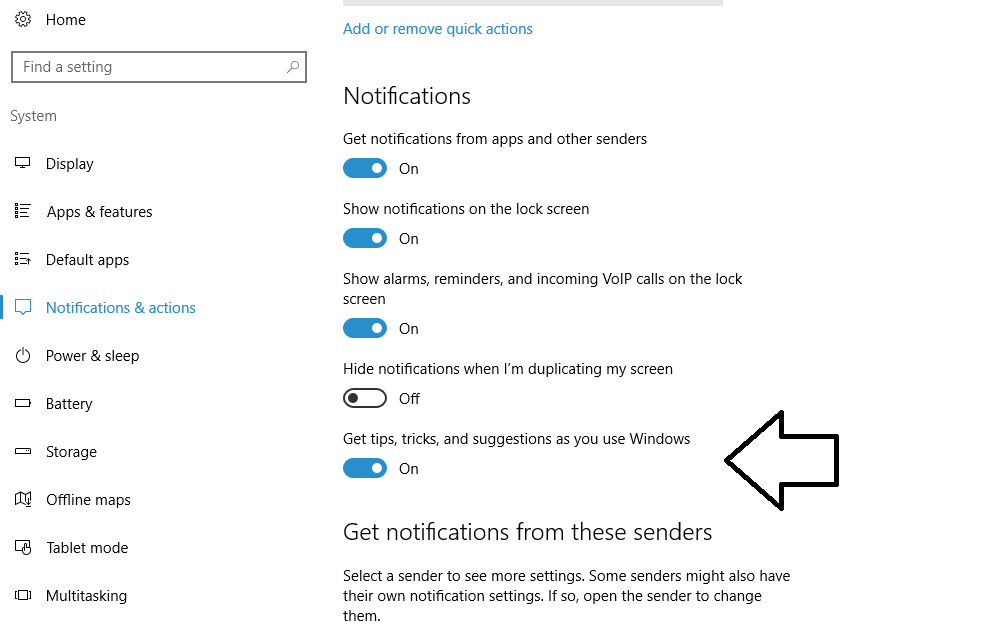
Task: Turn off tips, tricks, and suggestions
Action: 365,469
